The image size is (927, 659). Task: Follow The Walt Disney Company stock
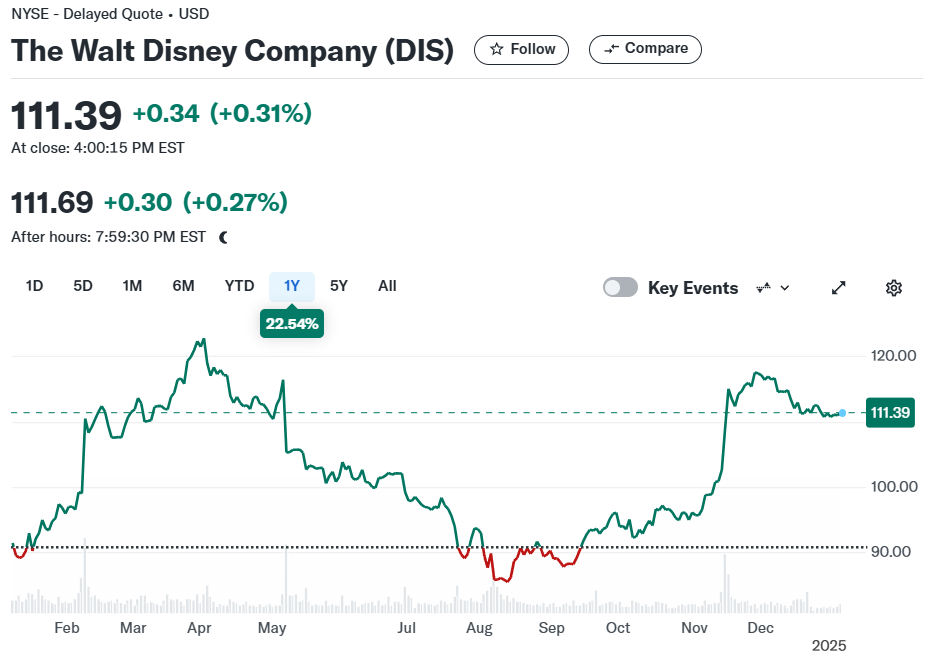coord(521,49)
